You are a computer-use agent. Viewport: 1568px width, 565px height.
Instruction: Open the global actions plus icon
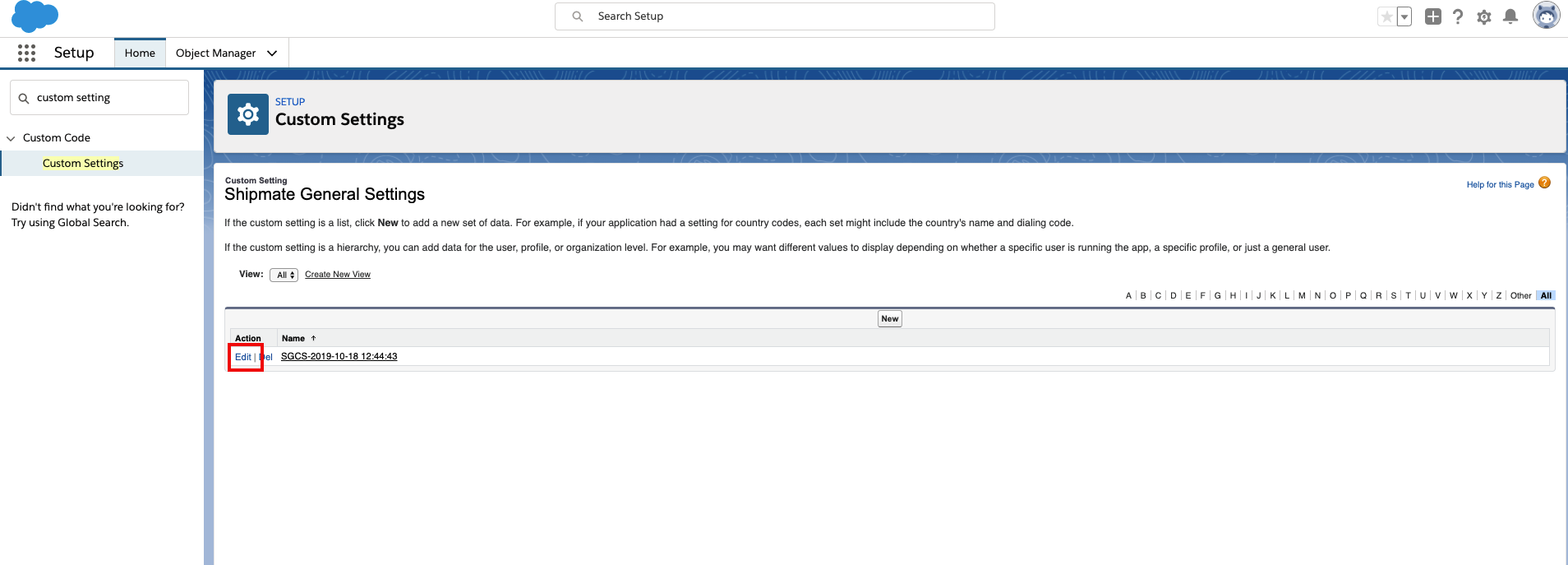(1433, 16)
